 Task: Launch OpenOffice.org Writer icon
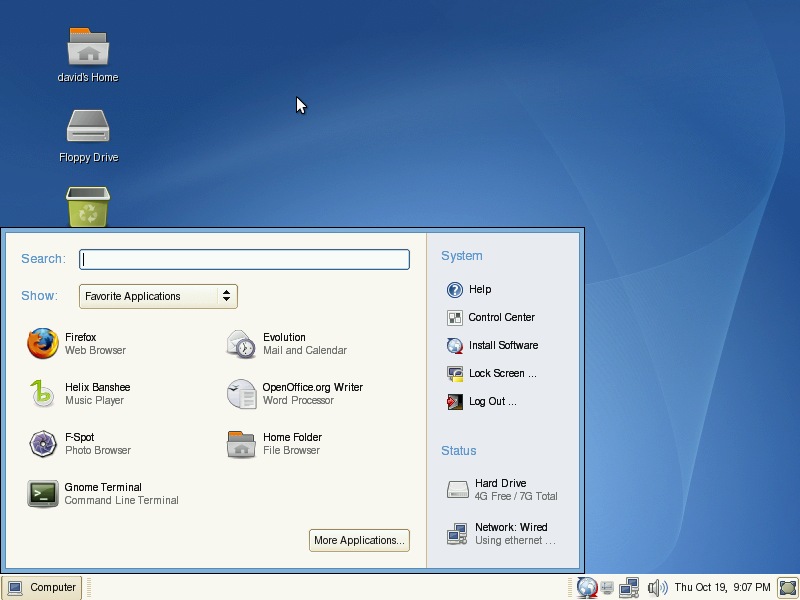click(241, 393)
